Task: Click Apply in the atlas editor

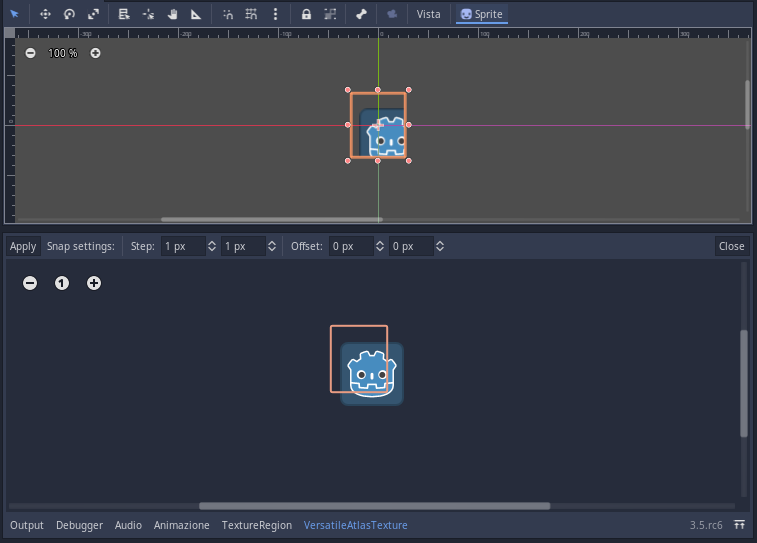Action: click(23, 246)
